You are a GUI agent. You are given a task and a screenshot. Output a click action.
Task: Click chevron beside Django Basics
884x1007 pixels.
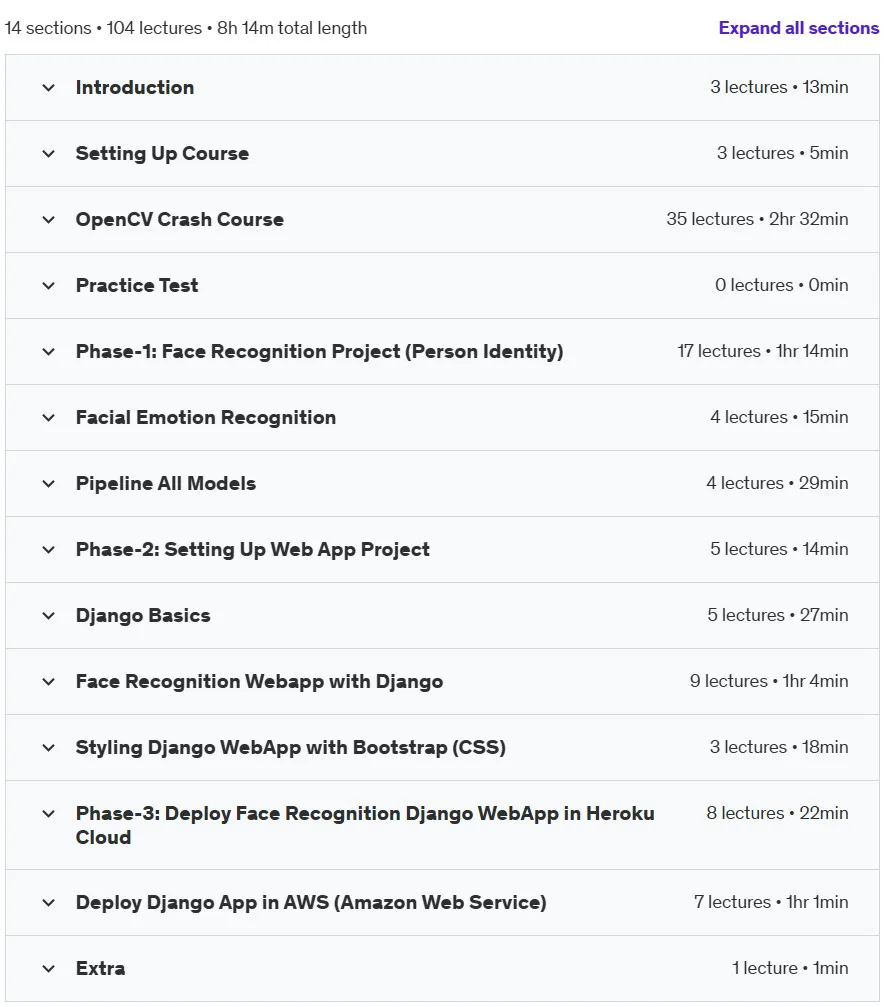pyautogui.click(x=48, y=616)
